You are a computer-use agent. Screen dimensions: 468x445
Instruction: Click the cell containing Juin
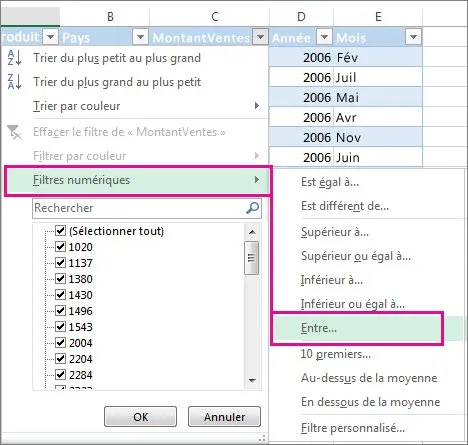tap(378, 157)
